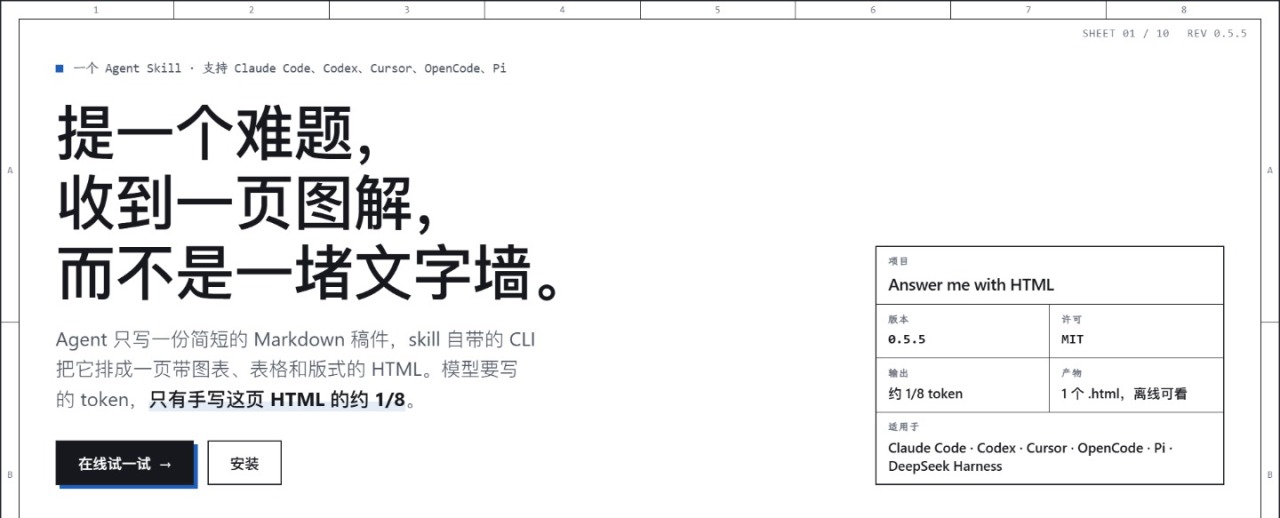Viewport: 1280px width, 518px height.
Task: Click the 输出 field label
Action: [x=898, y=373]
